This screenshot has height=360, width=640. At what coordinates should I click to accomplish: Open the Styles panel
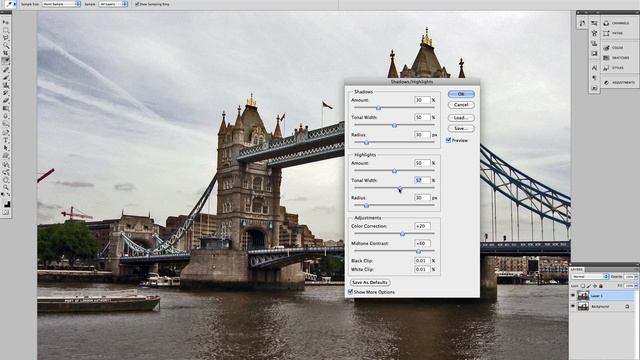[613, 68]
